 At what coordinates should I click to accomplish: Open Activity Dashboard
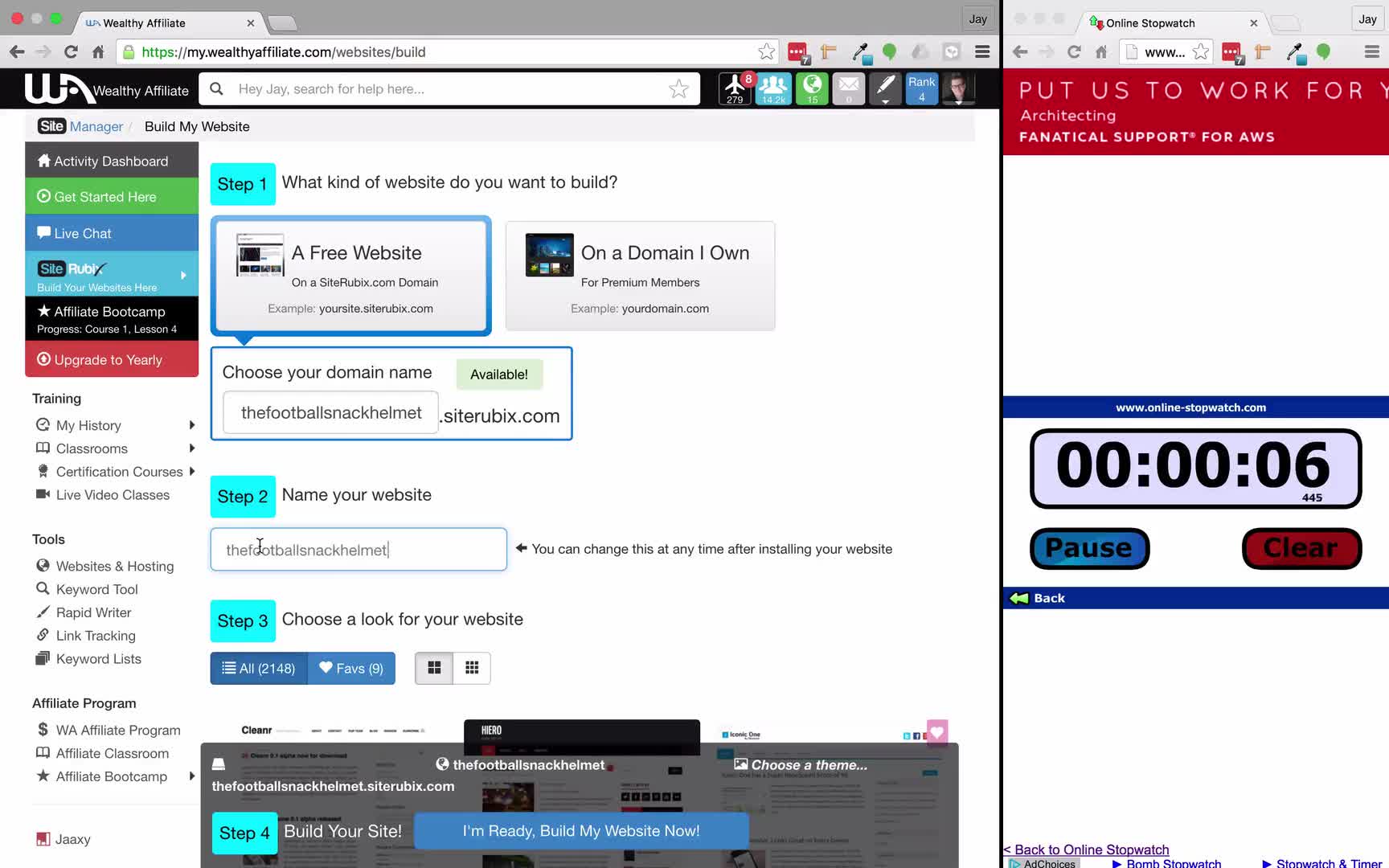coord(112,162)
